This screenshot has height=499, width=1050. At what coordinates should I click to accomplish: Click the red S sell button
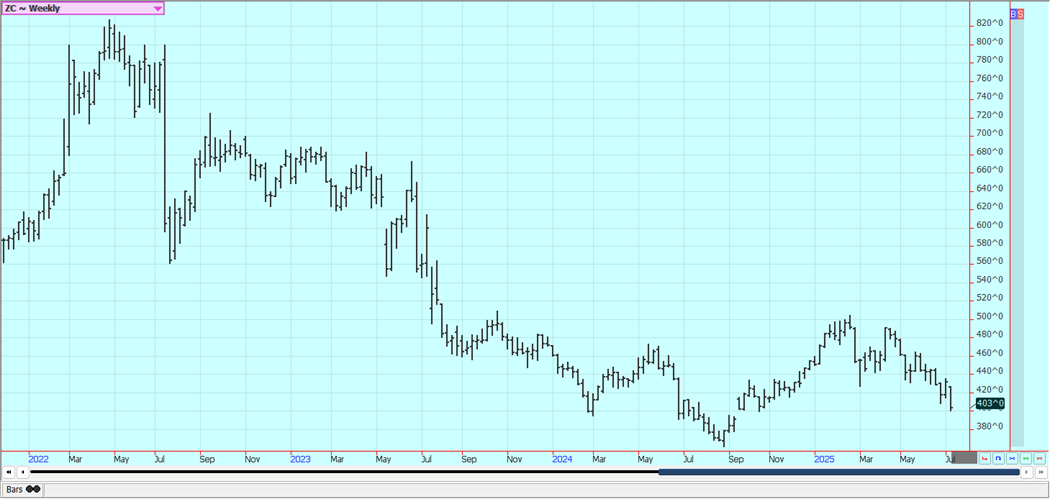click(1021, 13)
